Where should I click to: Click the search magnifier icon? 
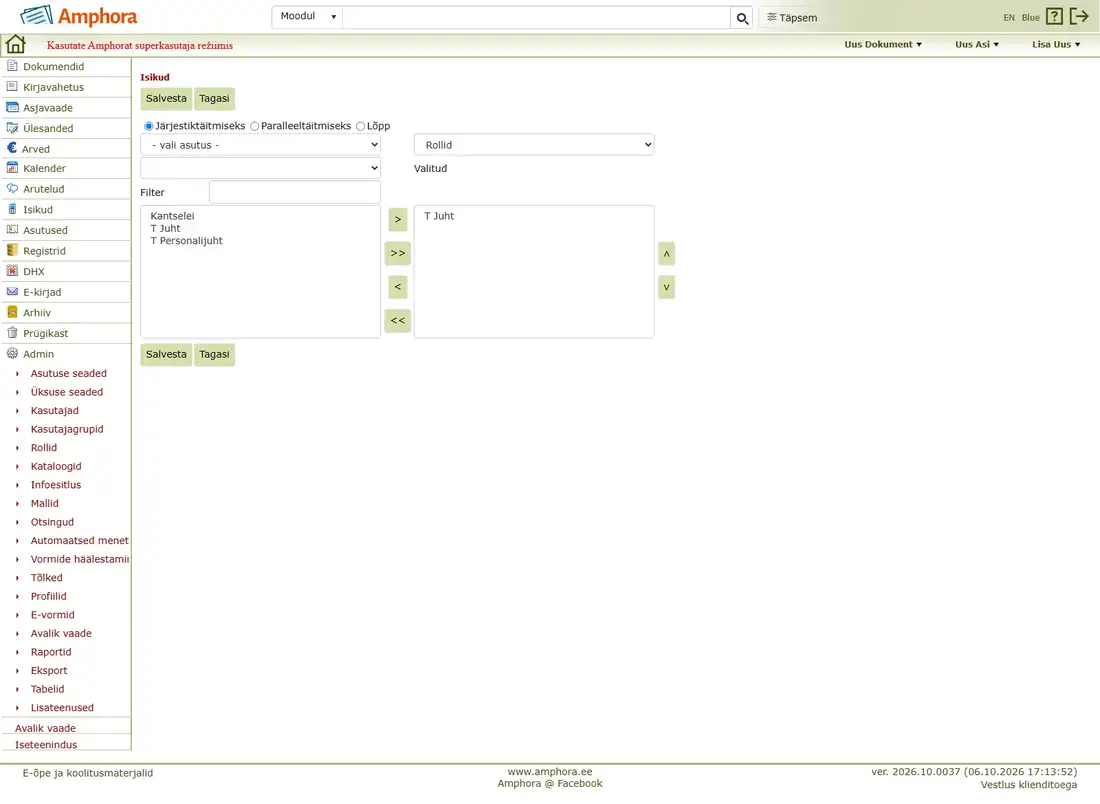tap(742, 18)
